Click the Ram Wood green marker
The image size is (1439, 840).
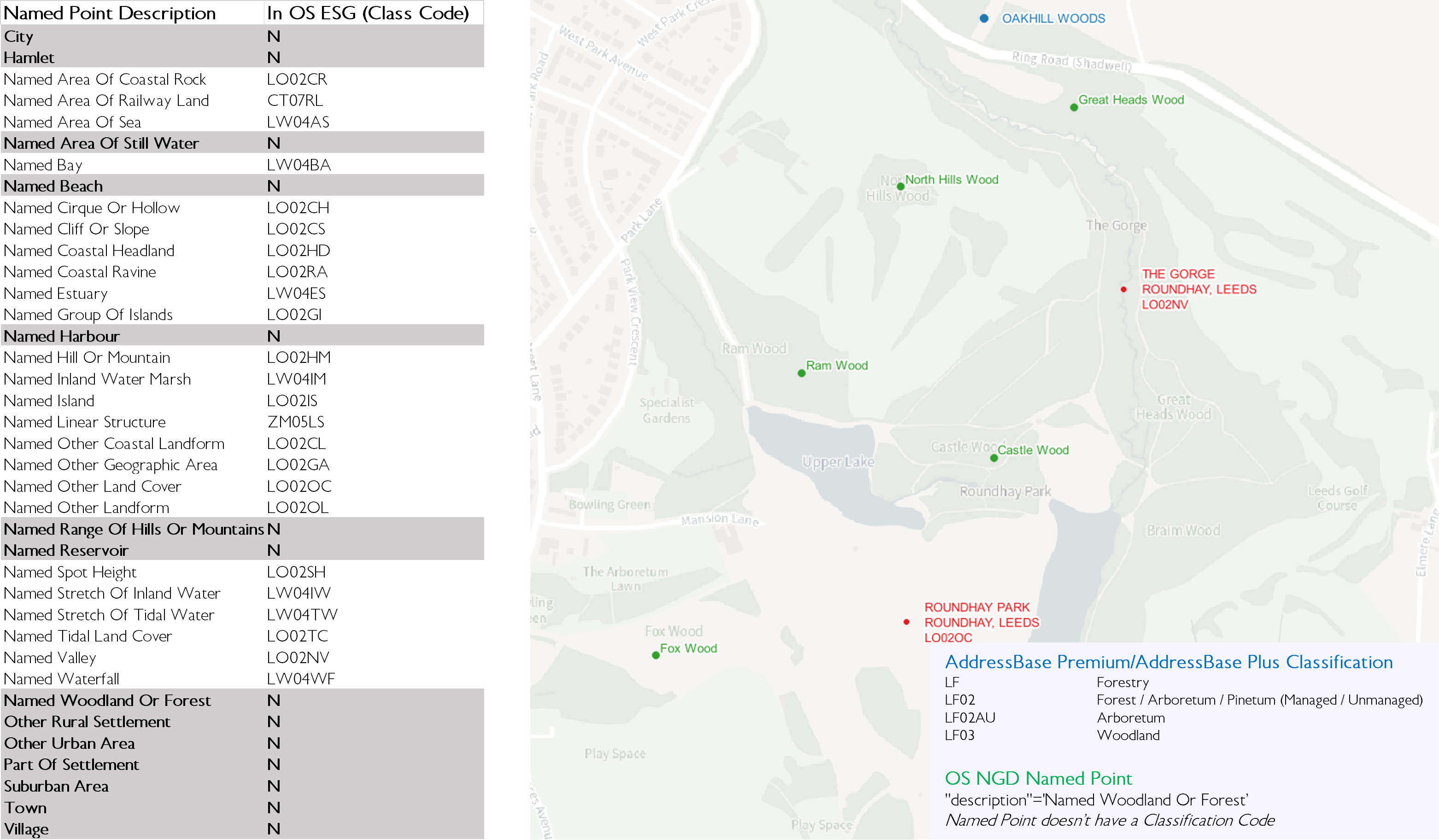click(x=802, y=373)
